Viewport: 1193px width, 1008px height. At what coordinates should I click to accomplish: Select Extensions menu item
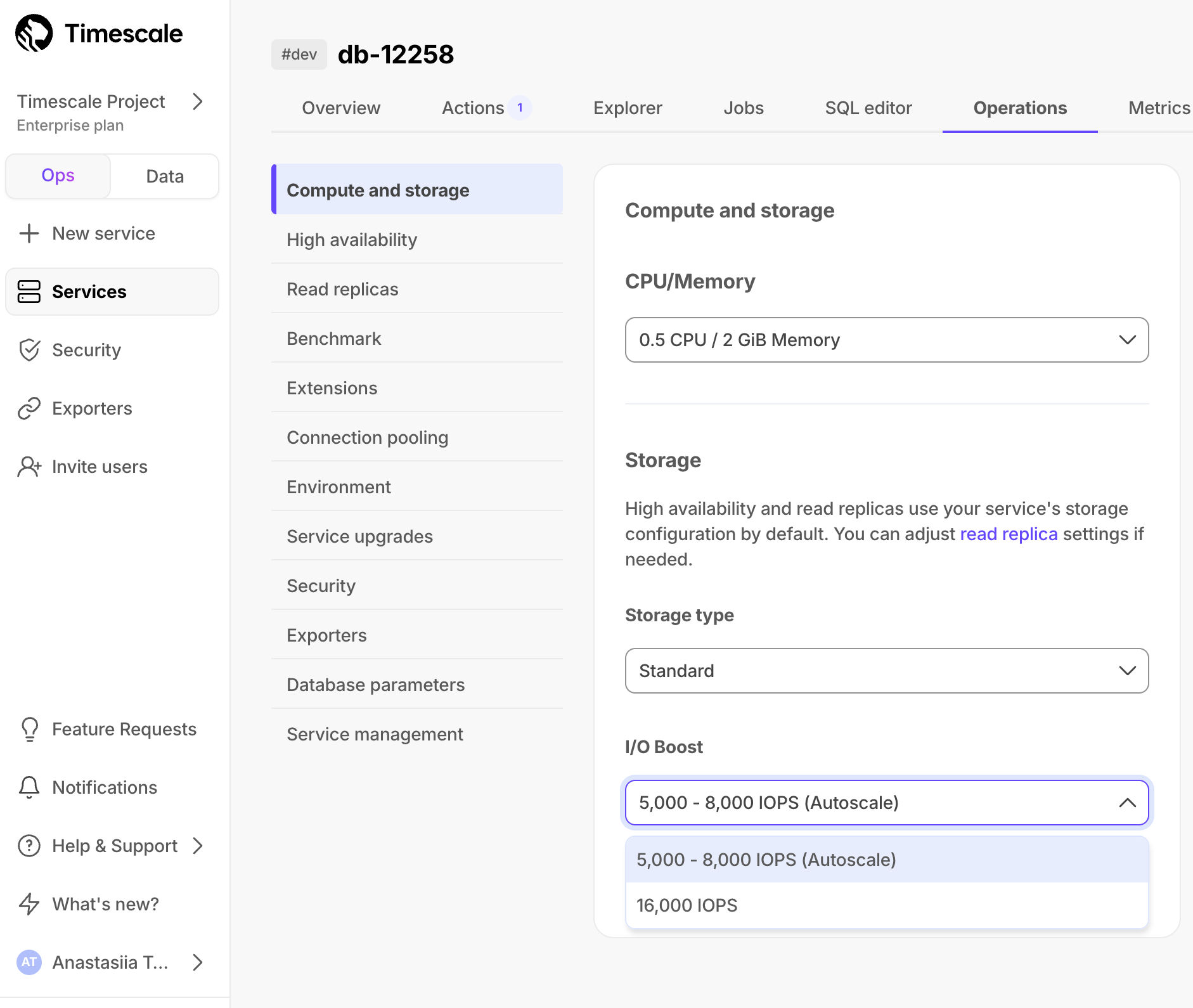pyautogui.click(x=417, y=388)
